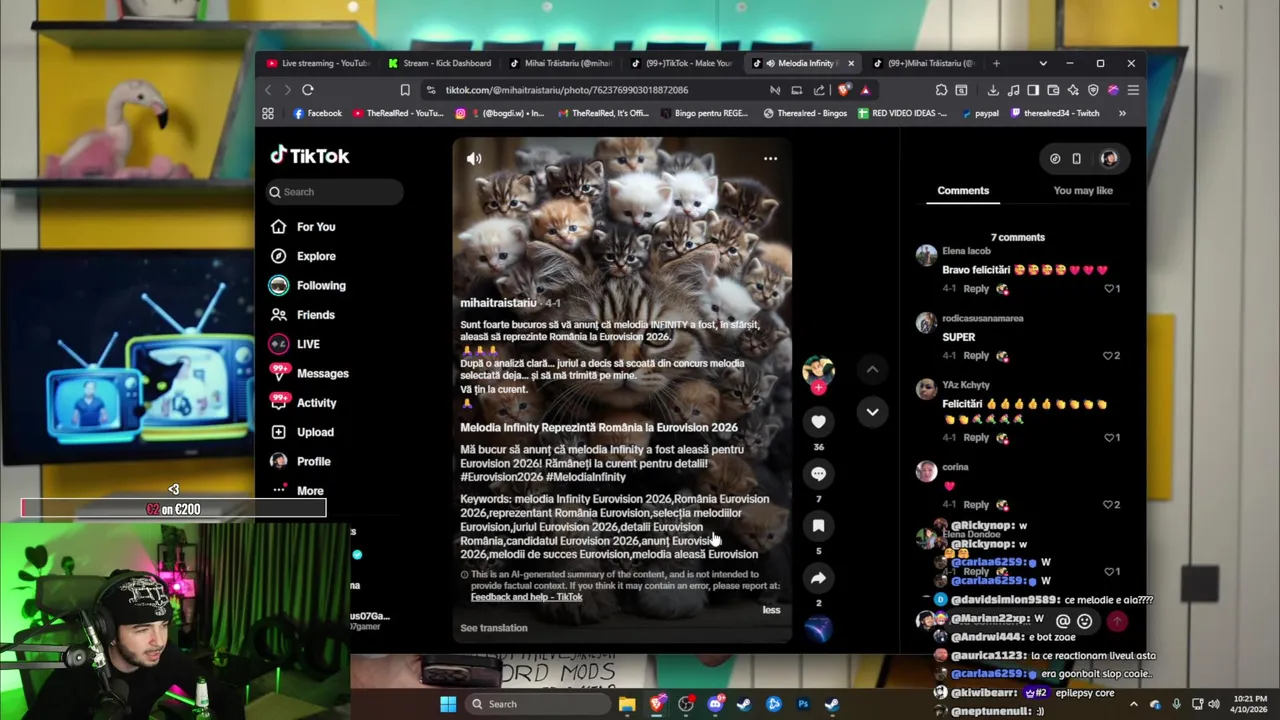1280x720 pixels.
Task: Switch to the You may like tab
Action: pos(1083,190)
